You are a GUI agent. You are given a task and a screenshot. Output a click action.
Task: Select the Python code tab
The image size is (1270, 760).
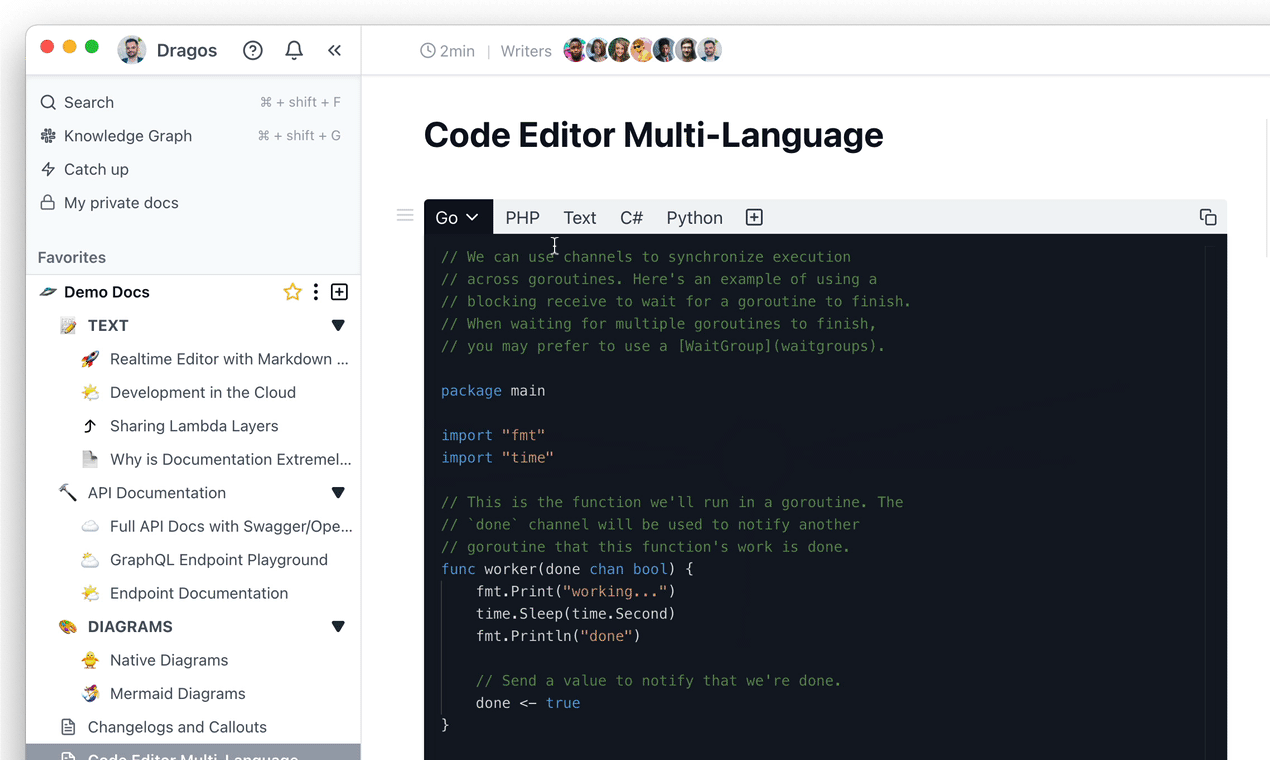(x=694, y=217)
